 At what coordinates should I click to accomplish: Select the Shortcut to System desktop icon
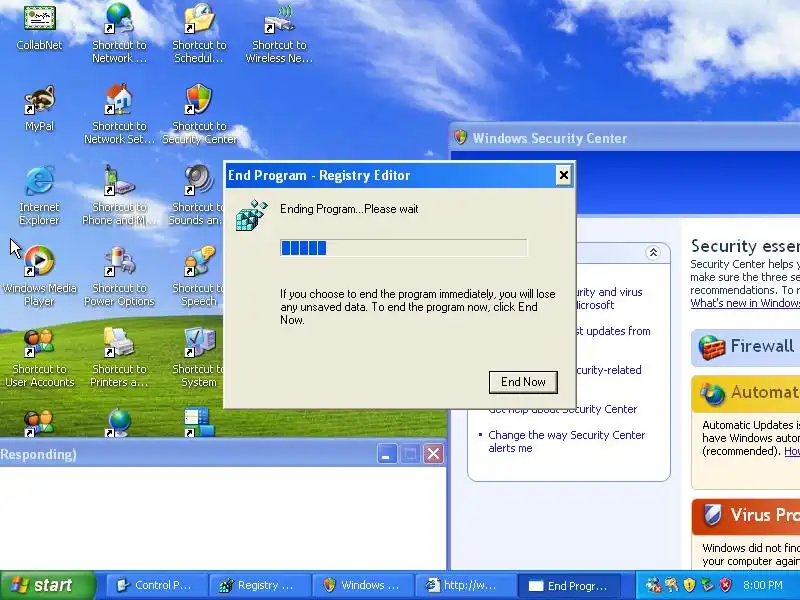(x=199, y=358)
